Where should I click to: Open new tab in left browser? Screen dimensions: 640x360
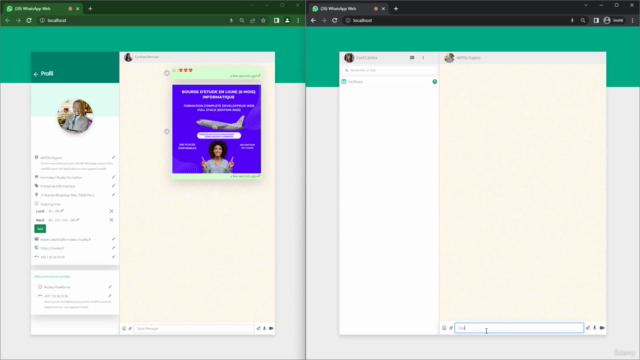(x=90, y=9)
